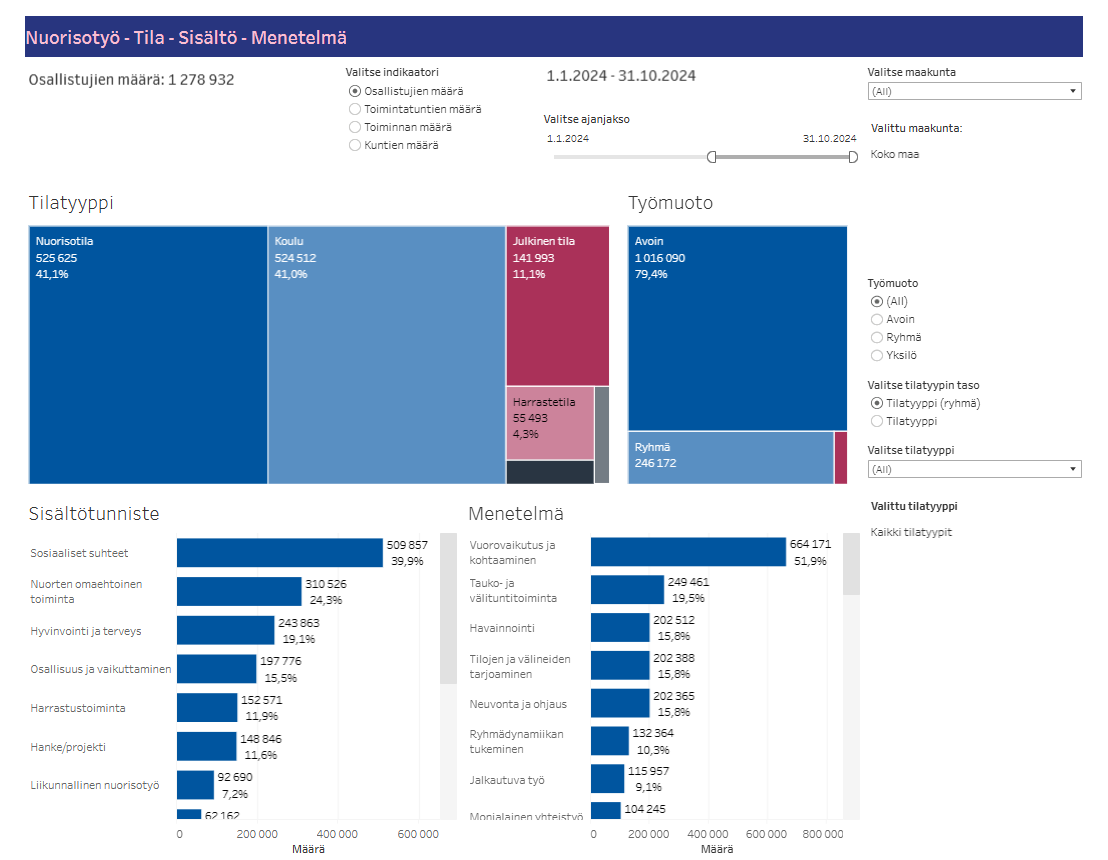Click the Neuvonta ja ohjaus row label

pos(518,705)
